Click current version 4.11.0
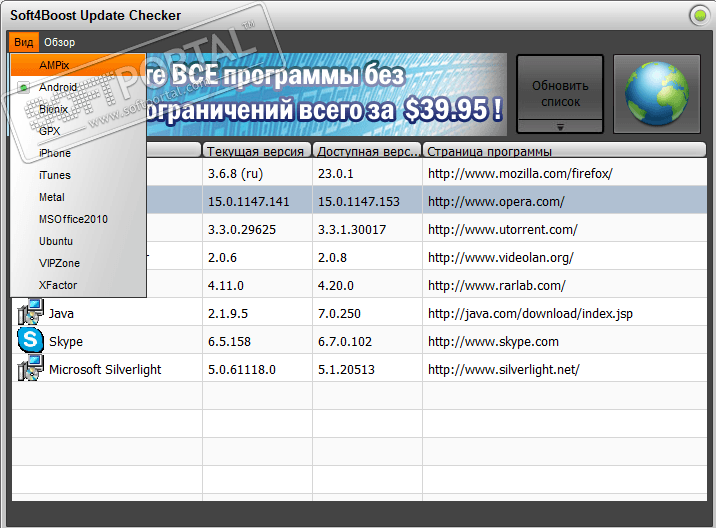The image size is (716, 528). click(x=226, y=285)
